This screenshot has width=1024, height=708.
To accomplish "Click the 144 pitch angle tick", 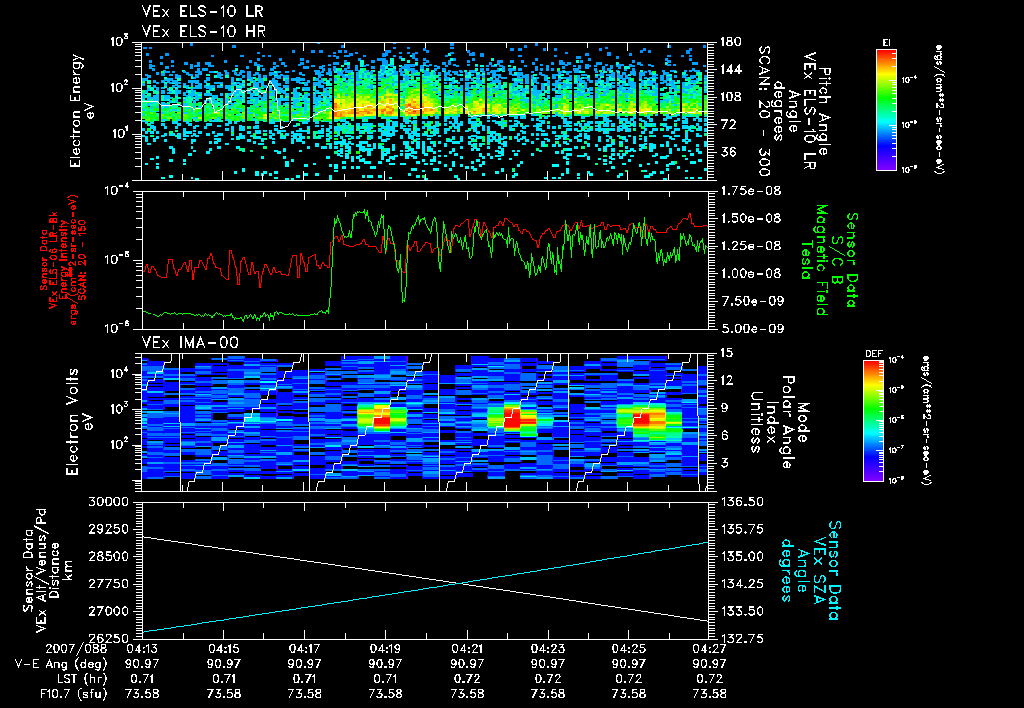I will (731, 70).
